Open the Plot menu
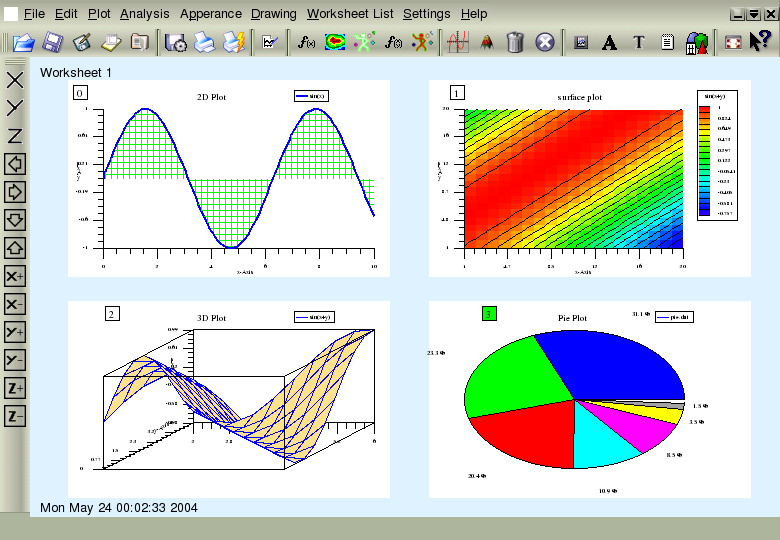Screen dimensions: 780x540 pyautogui.click(x=99, y=14)
